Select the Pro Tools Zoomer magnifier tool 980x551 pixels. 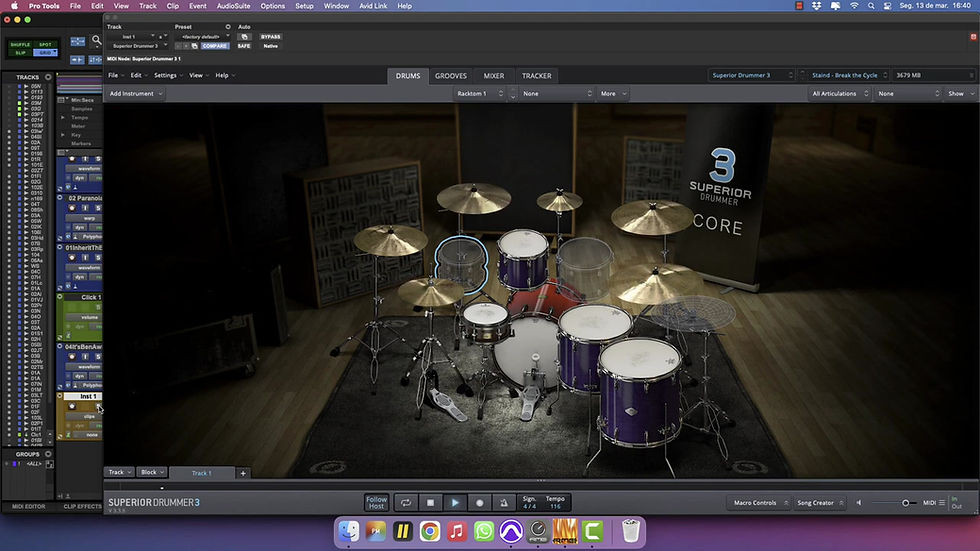pyautogui.click(x=96, y=41)
